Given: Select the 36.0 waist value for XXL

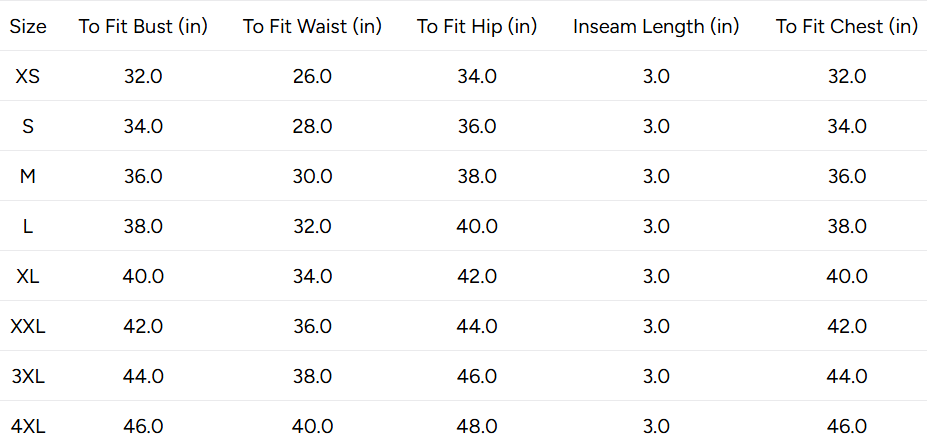Looking at the screenshot, I should pyautogui.click(x=312, y=327).
